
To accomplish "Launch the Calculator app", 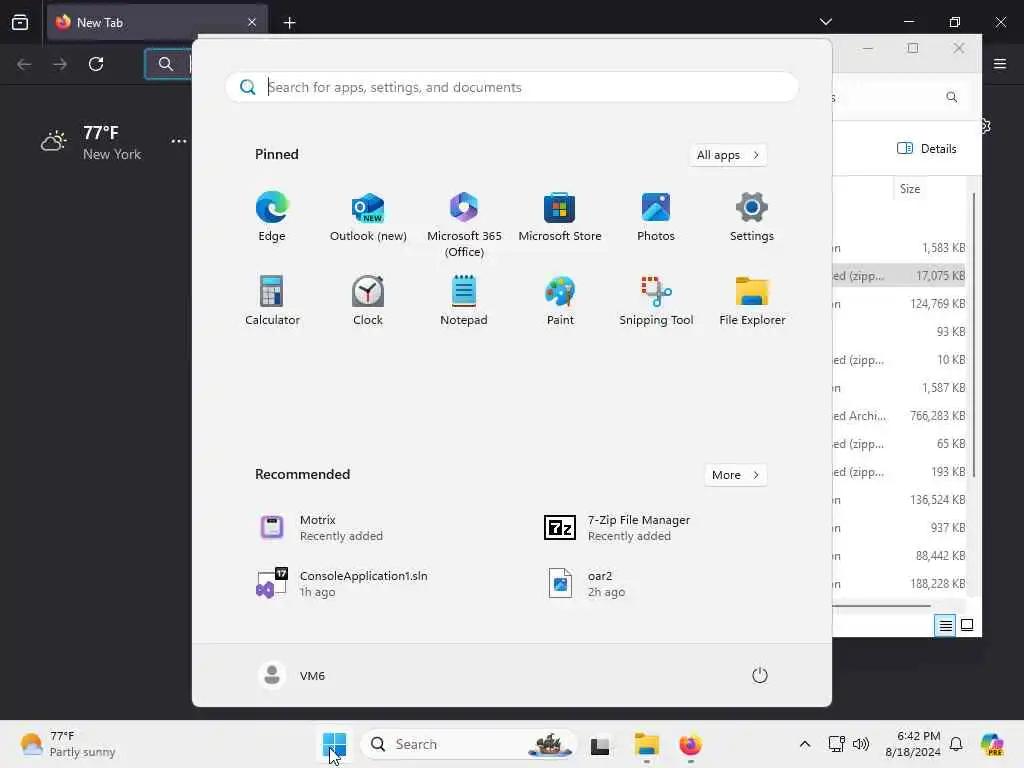I will tap(272, 300).
